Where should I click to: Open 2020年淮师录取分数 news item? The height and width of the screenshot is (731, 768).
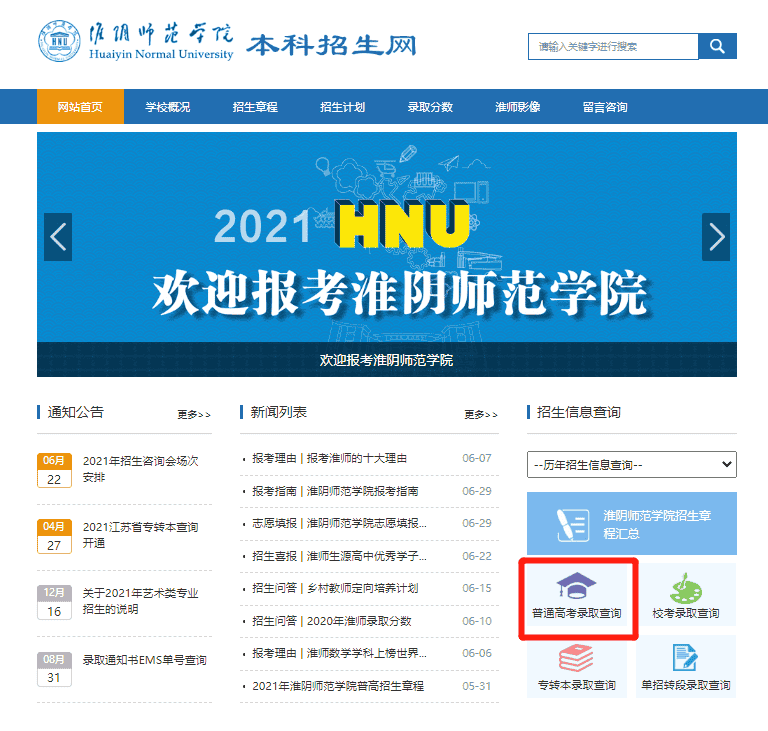[x=332, y=621]
